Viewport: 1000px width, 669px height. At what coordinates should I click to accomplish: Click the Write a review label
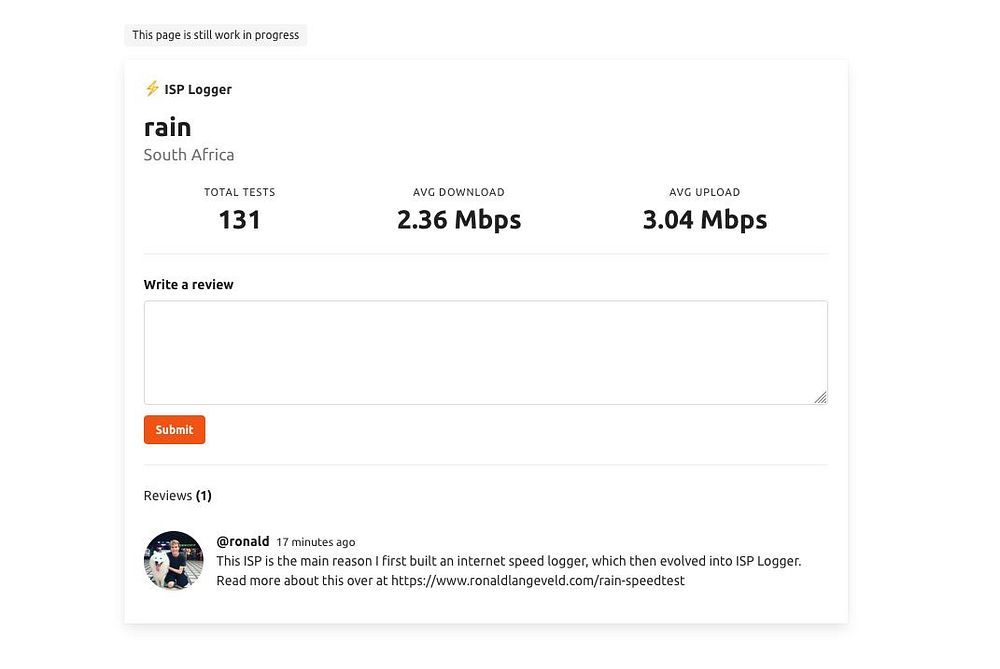pos(188,285)
